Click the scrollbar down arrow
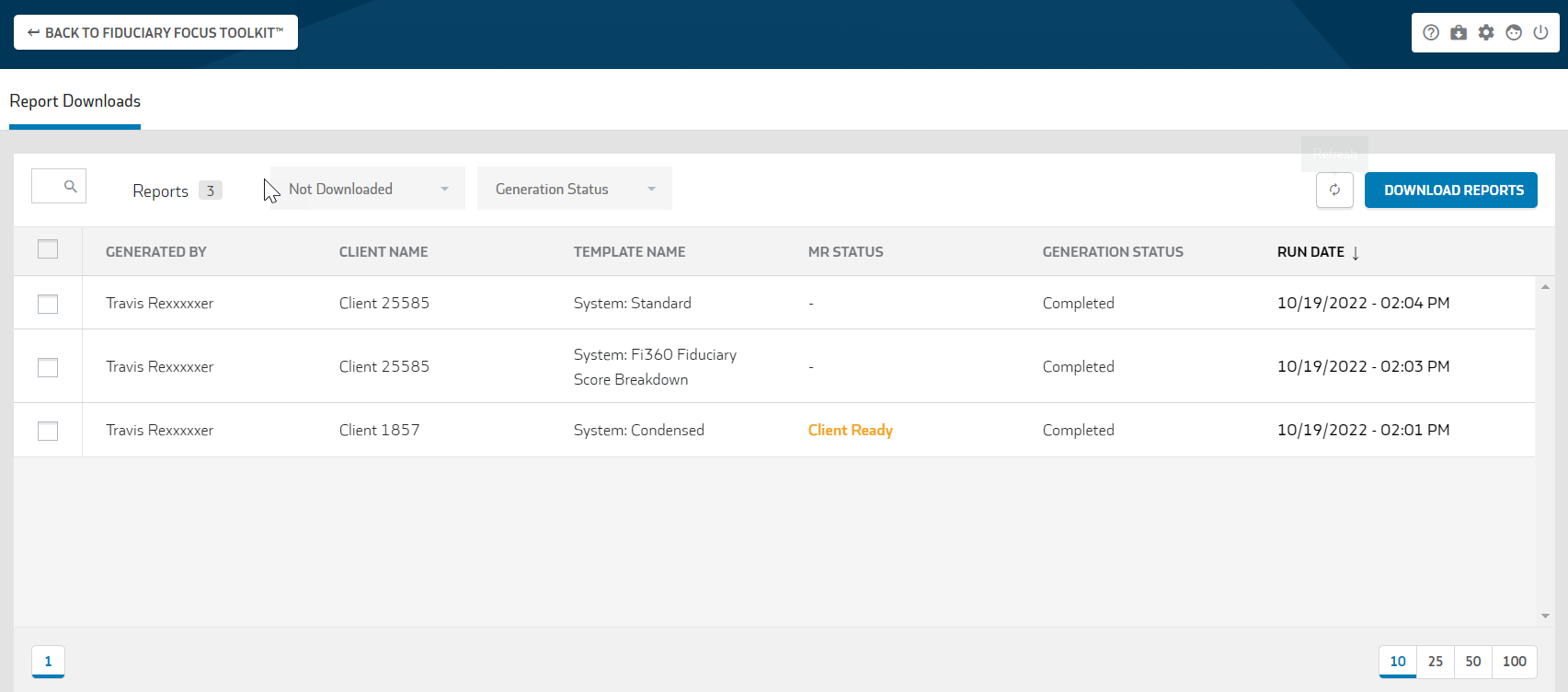The image size is (1568, 692). click(x=1545, y=616)
